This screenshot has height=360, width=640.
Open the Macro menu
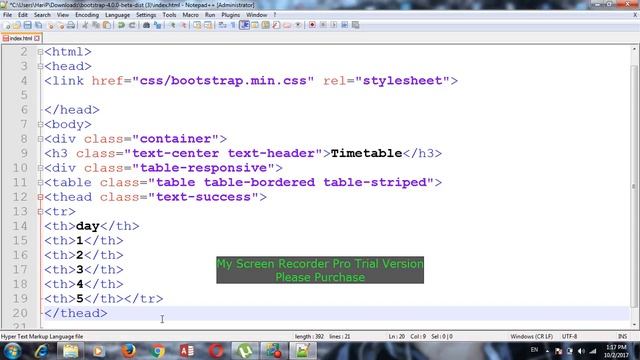190,15
